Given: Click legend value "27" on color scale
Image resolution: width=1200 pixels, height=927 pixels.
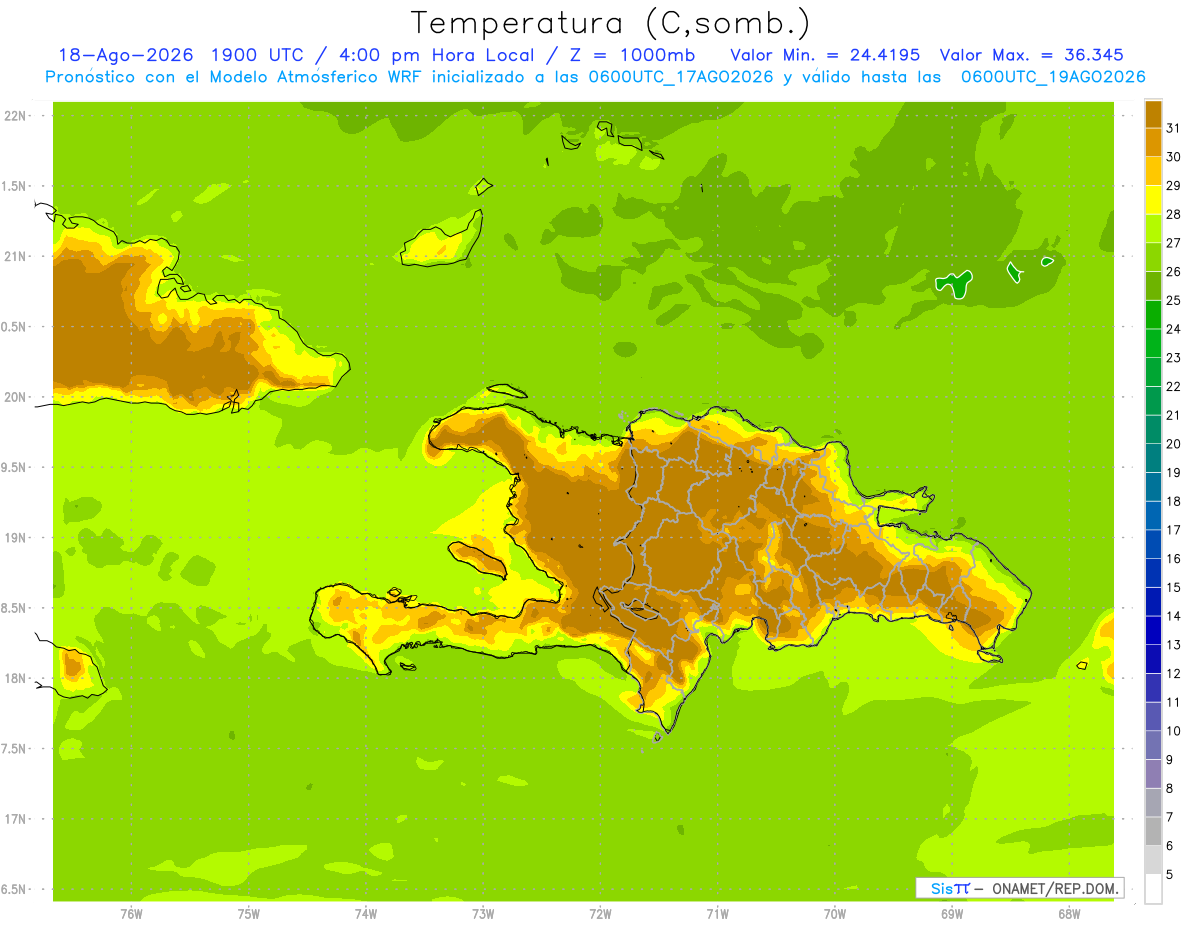Looking at the screenshot, I should tap(1173, 243).
